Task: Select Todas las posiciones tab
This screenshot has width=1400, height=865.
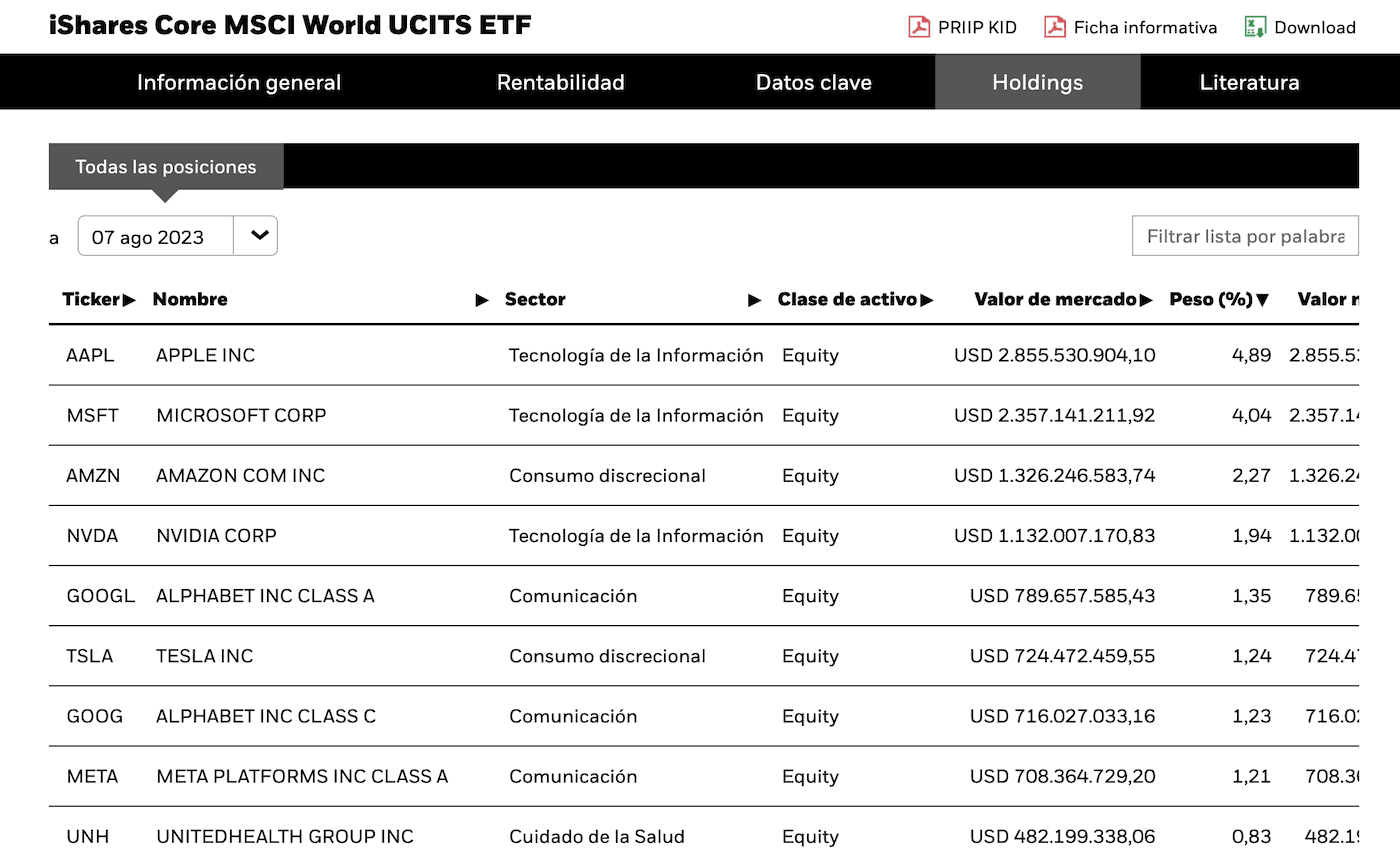Action: coord(166,167)
